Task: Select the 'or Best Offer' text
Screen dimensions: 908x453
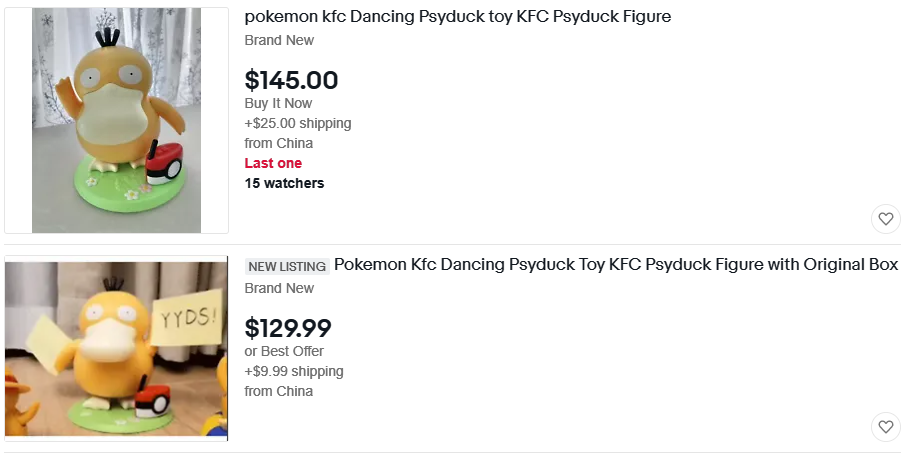Action: (284, 351)
